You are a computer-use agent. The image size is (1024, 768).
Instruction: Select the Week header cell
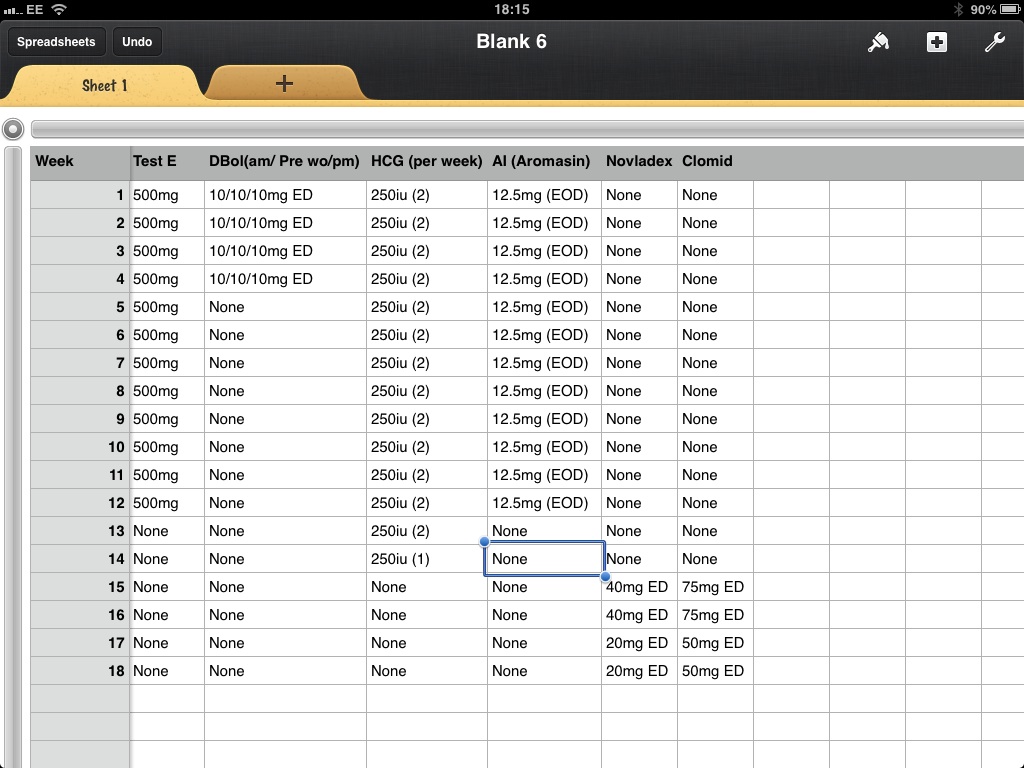pyautogui.click(x=80, y=161)
